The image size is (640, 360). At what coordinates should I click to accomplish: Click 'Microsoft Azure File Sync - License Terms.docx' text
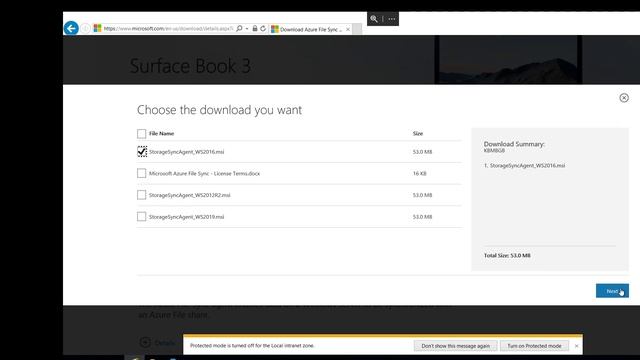click(x=204, y=173)
